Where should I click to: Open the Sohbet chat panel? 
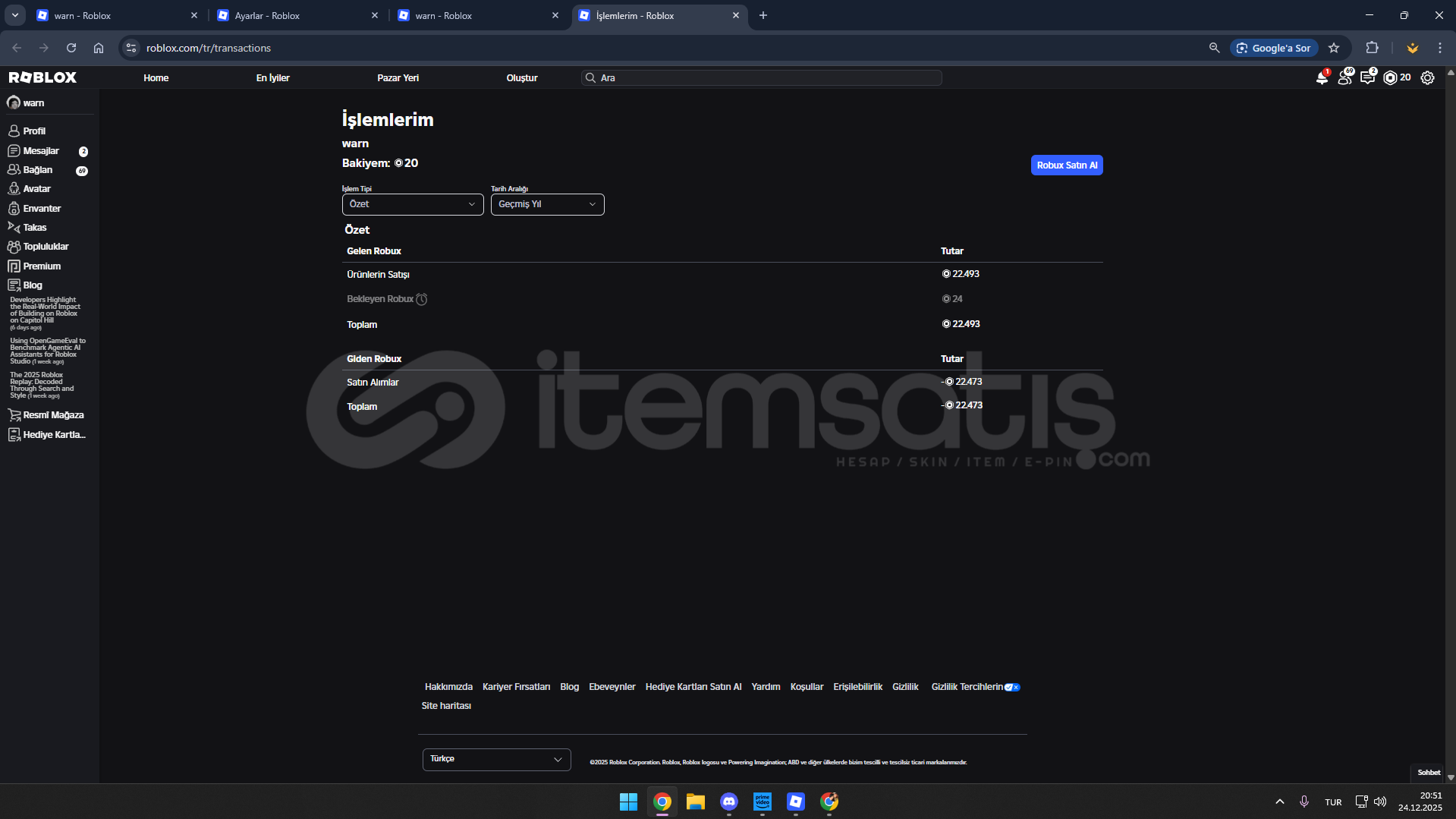pos(1428,773)
